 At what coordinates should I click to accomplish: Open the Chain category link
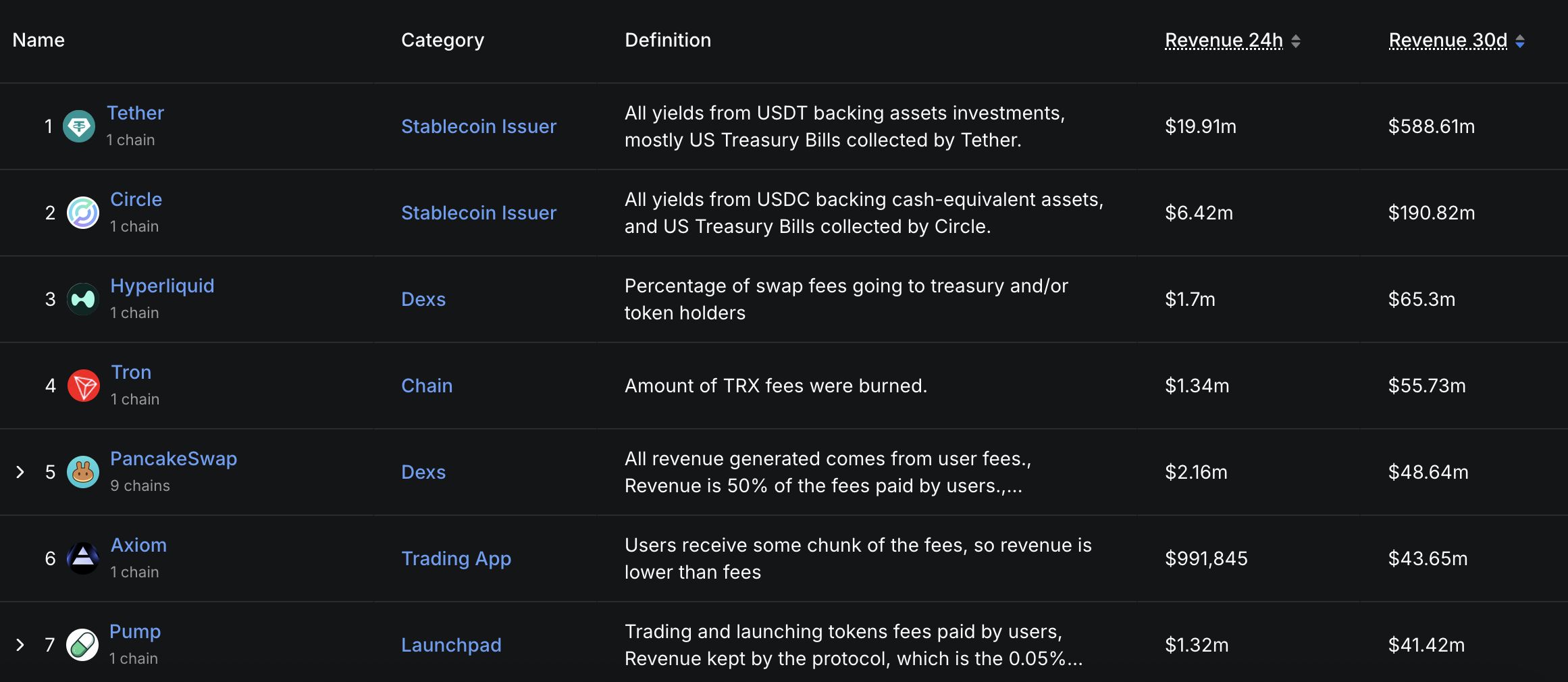click(x=427, y=386)
